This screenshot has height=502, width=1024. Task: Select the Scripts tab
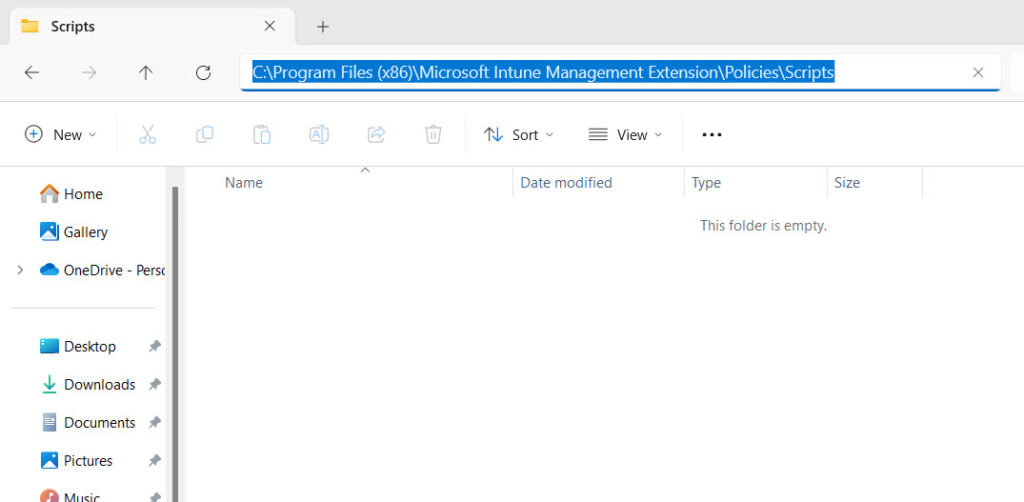[x=152, y=26]
